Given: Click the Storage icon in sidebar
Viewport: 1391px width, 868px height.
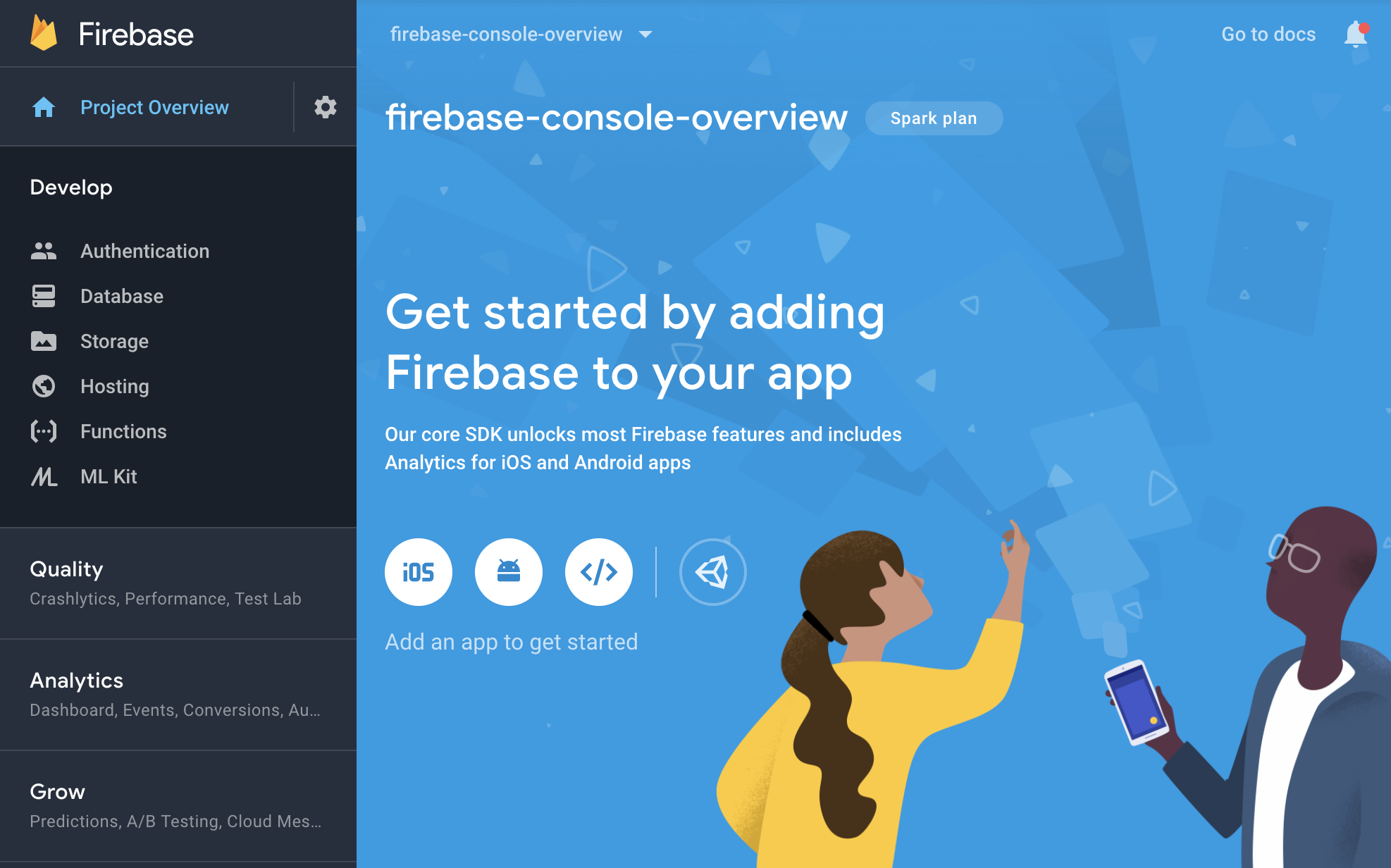Looking at the screenshot, I should (43, 340).
